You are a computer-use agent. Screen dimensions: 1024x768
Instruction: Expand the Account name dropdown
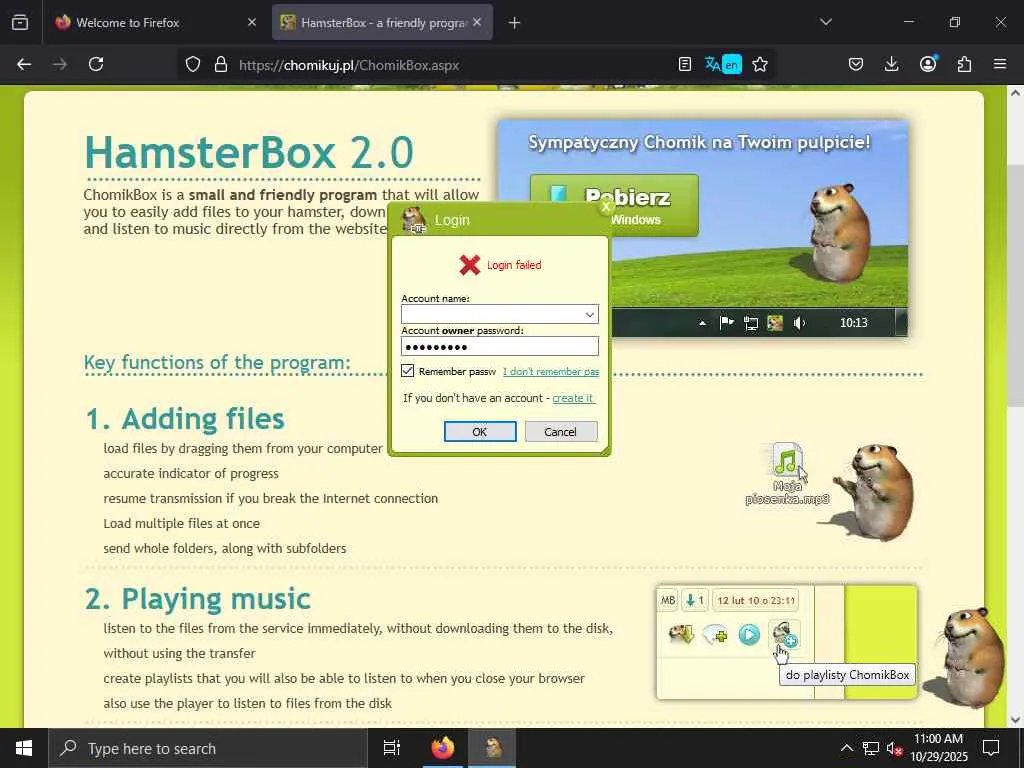[x=589, y=314]
